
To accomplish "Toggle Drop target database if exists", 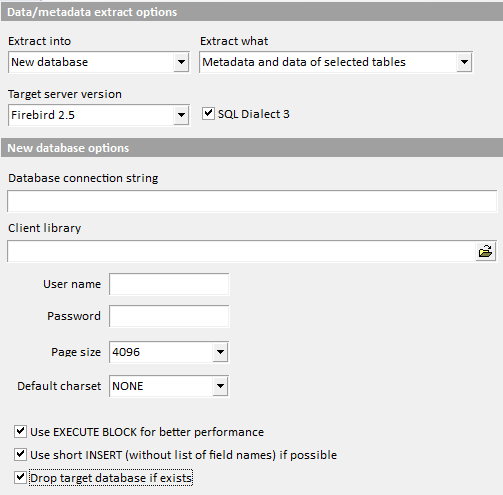I will [20, 477].
